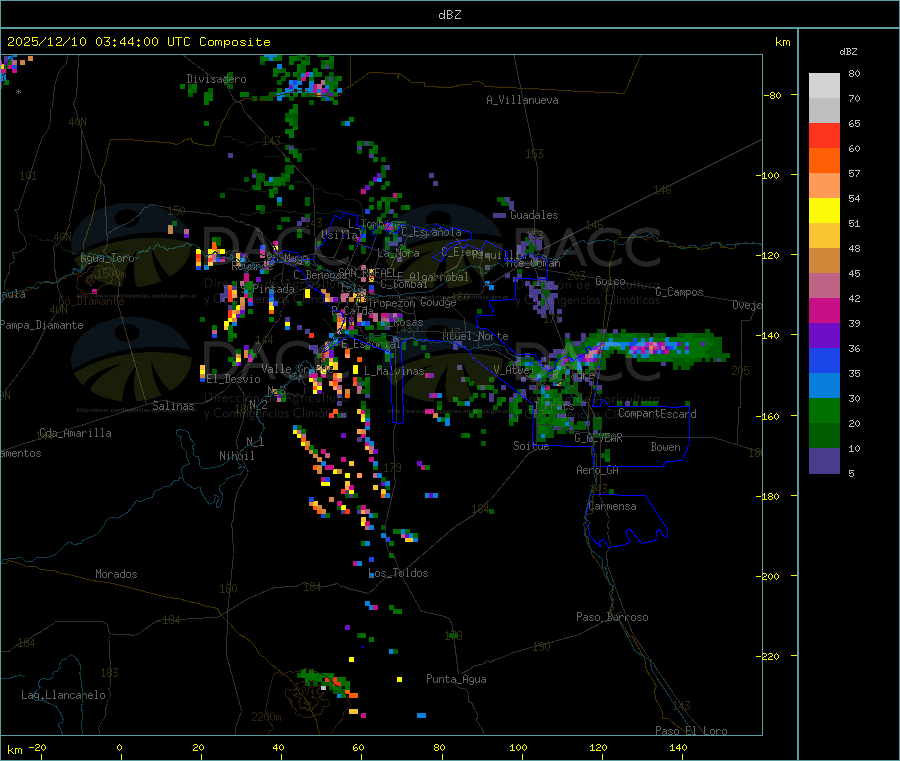Select the Nihuil place label

(236, 456)
